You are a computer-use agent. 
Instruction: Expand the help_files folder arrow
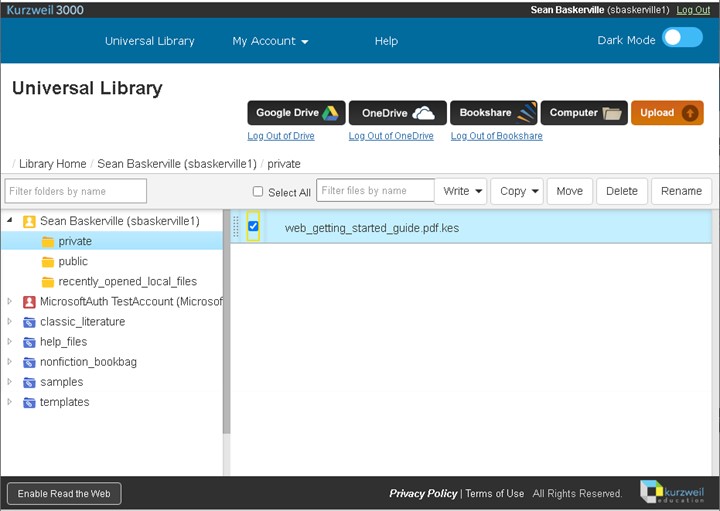10,342
